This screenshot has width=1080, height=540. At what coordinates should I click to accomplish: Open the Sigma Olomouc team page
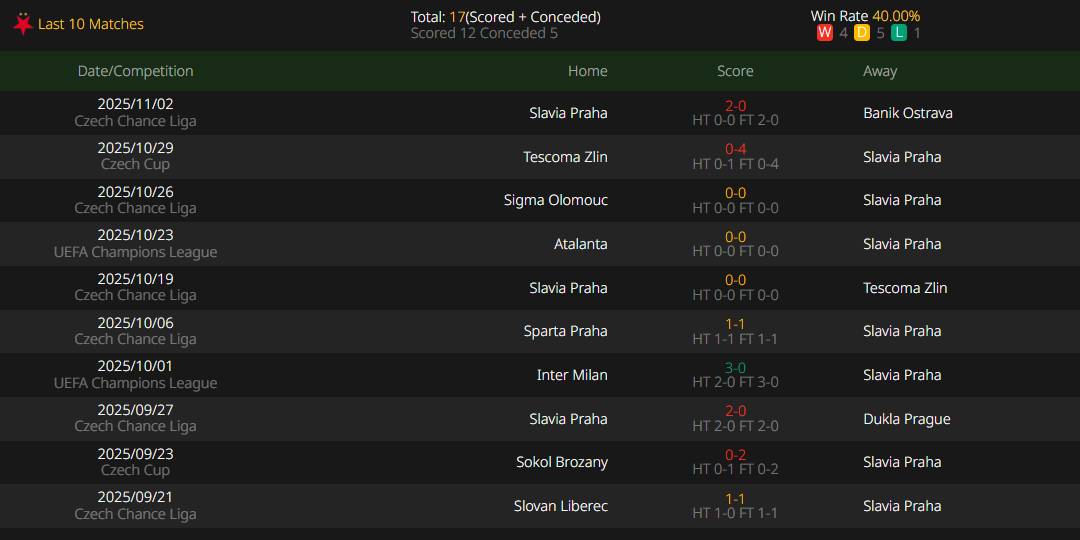(555, 200)
